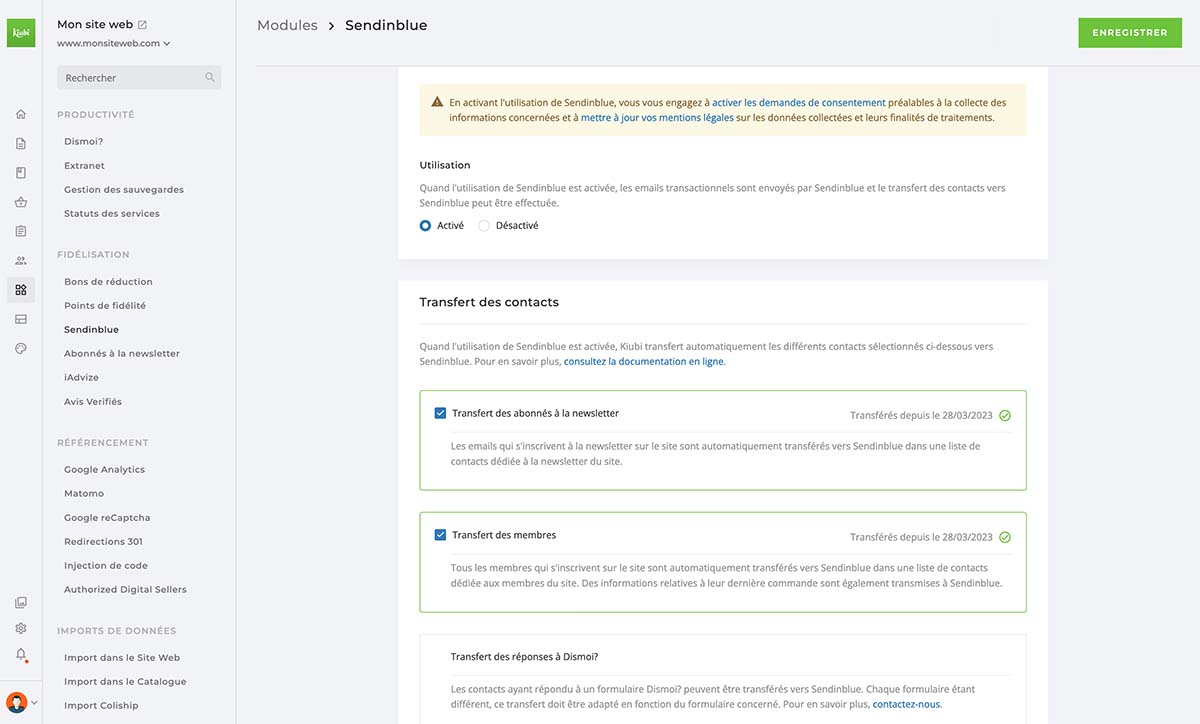Click green checkmark for members transfer
The width and height of the screenshot is (1200, 724).
(x=1005, y=537)
